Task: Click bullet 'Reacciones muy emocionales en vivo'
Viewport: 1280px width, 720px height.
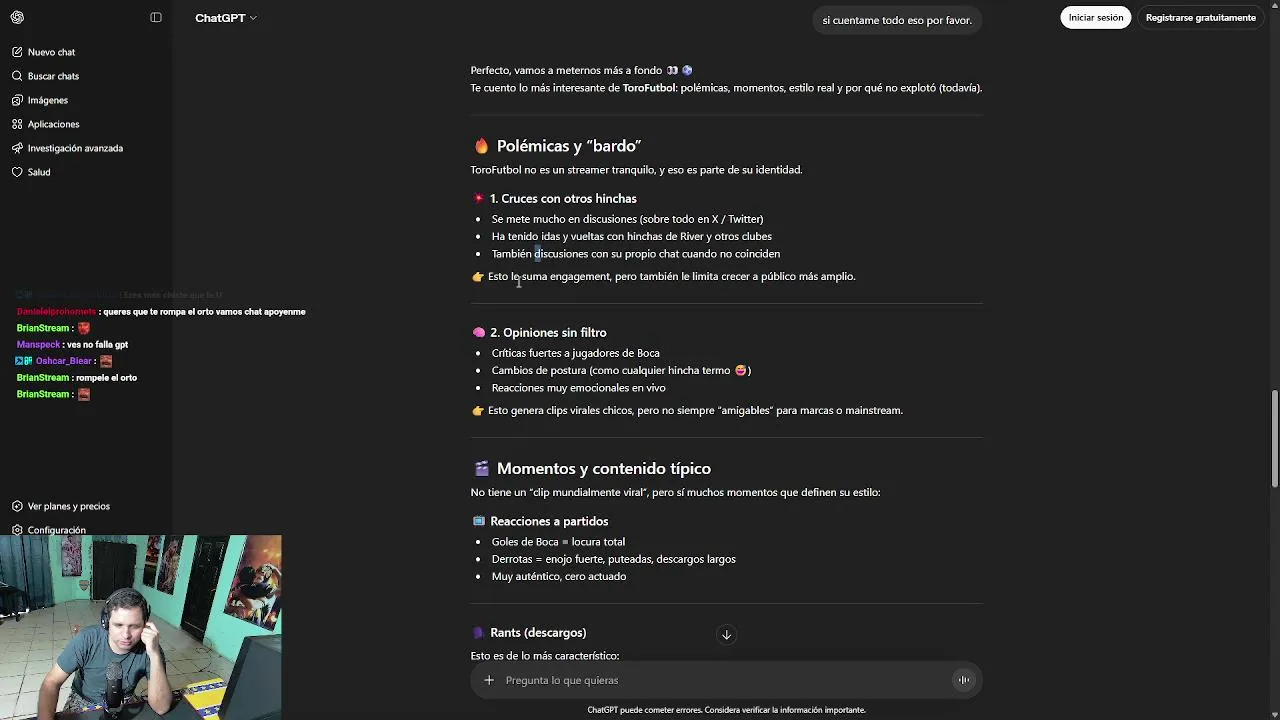Action: (x=578, y=388)
